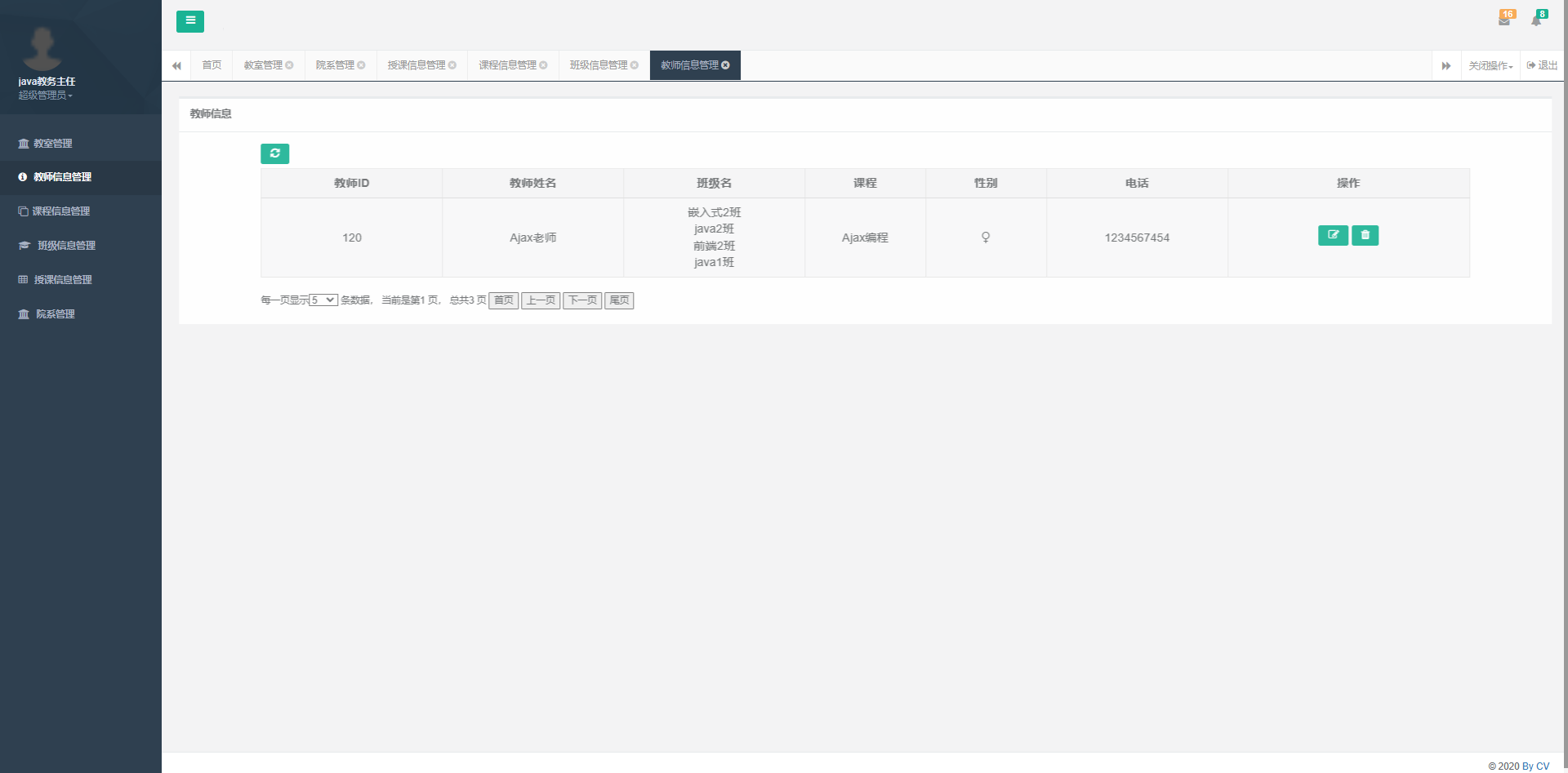Jump to last page with 尾页
The height and width of the screenshot is (773, 1568).
619,300
